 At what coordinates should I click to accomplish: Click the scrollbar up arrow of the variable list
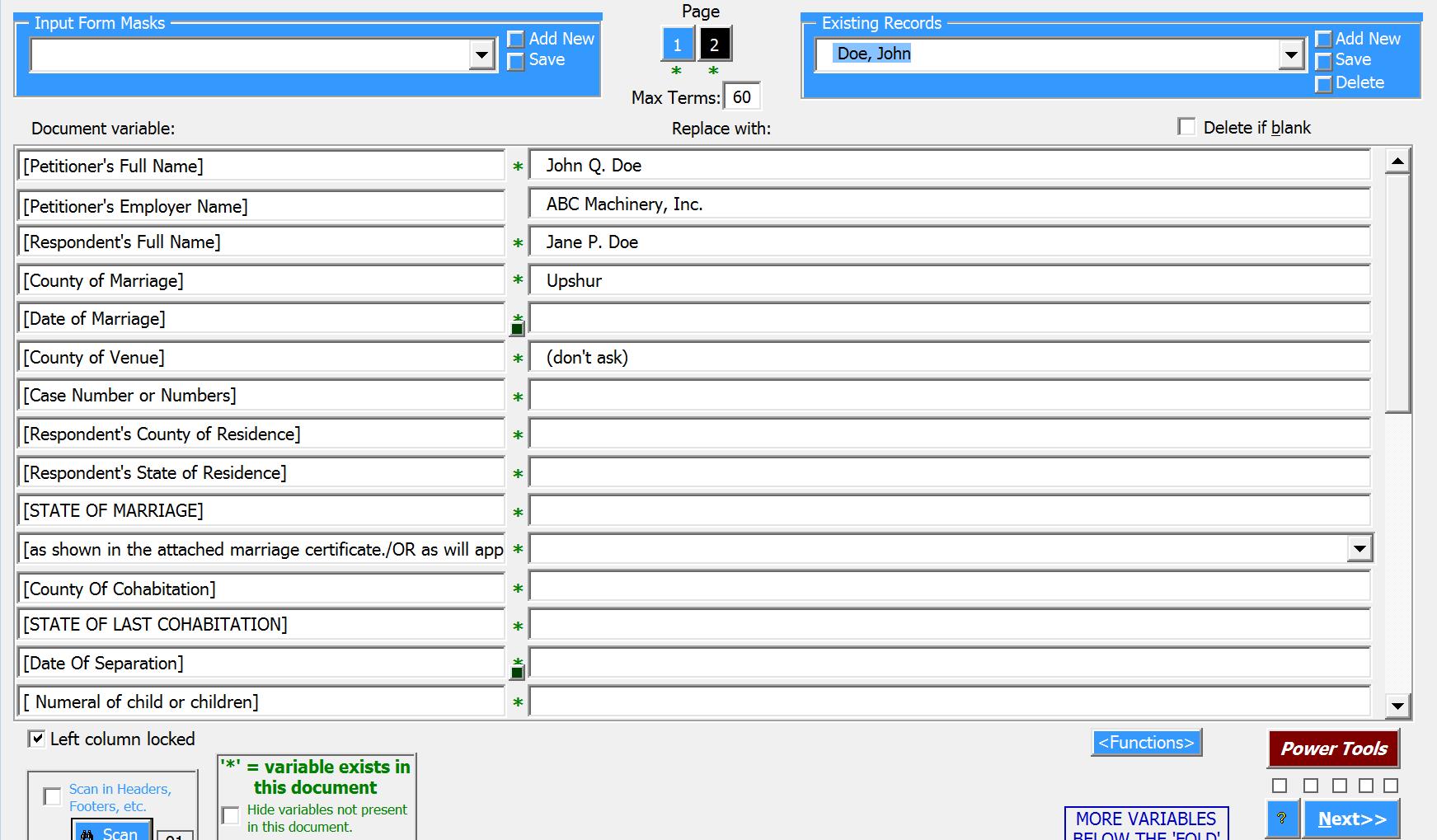coord(1397,161)
